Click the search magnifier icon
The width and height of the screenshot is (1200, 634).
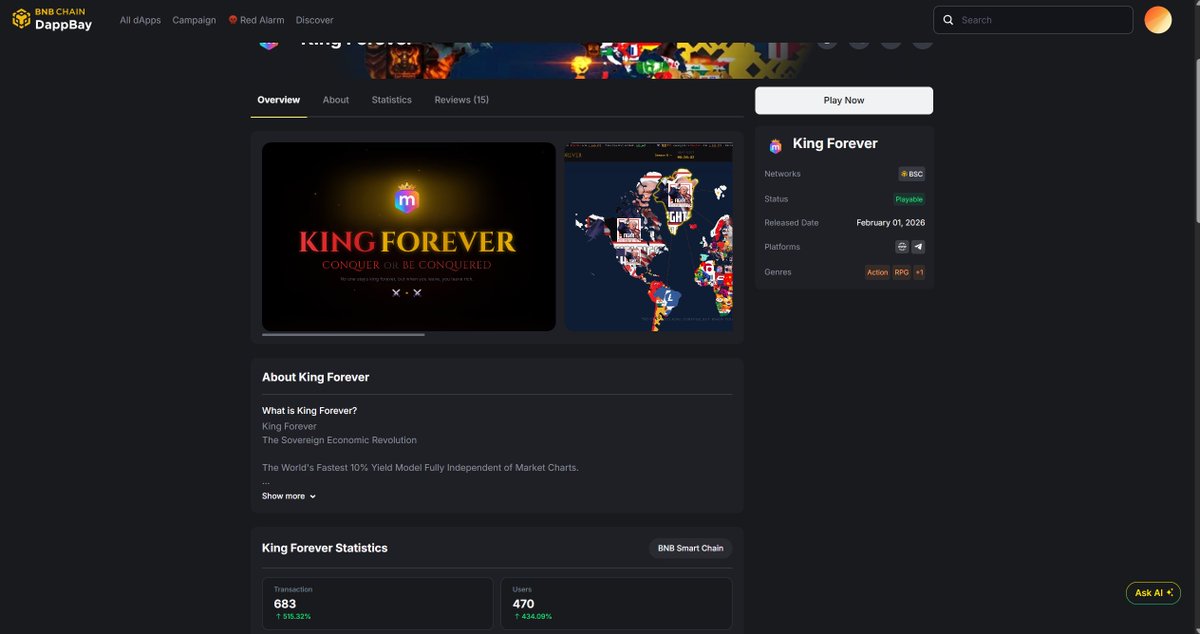pos(948,20)
